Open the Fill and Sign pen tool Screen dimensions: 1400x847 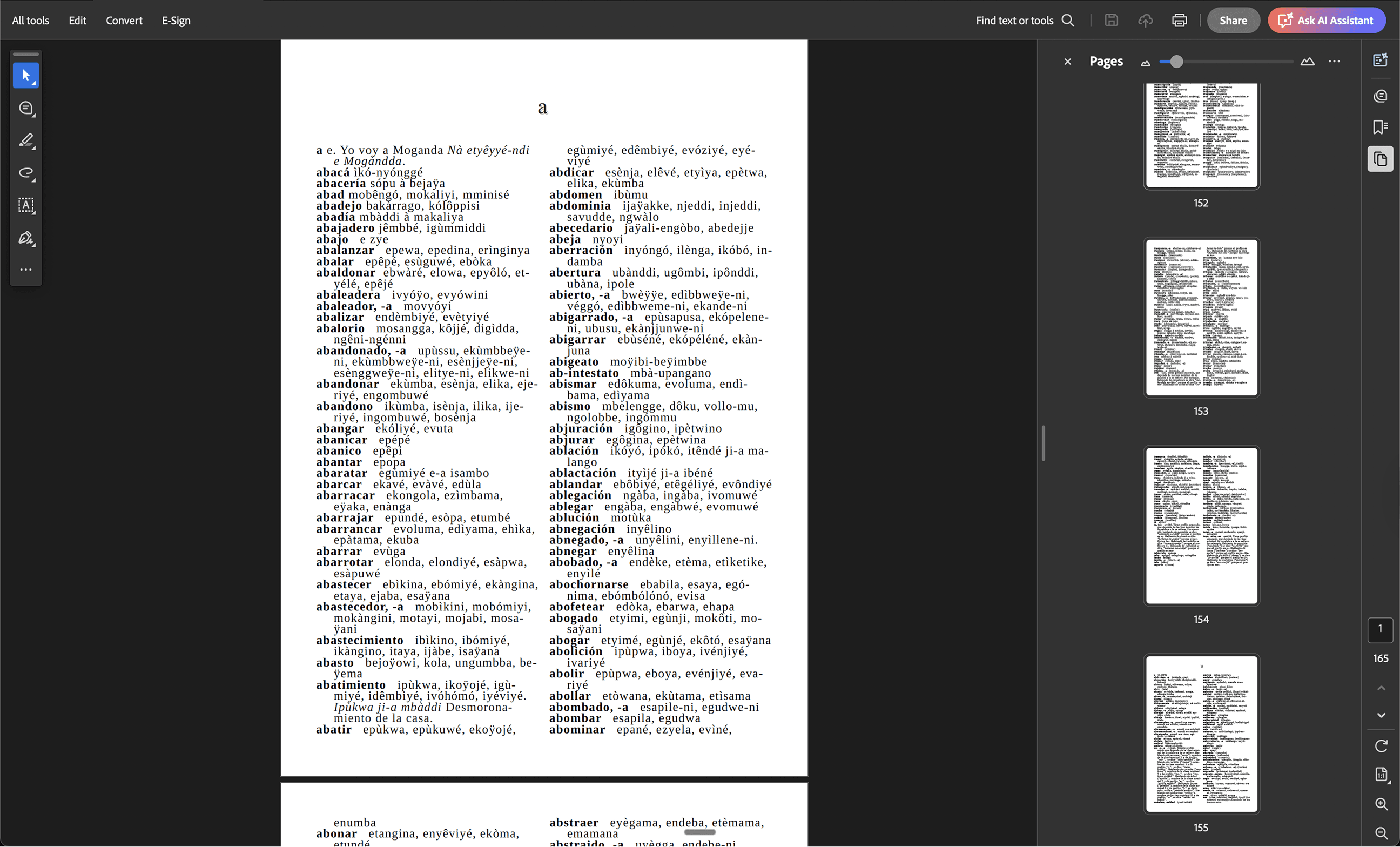click(x=25, y=238)
